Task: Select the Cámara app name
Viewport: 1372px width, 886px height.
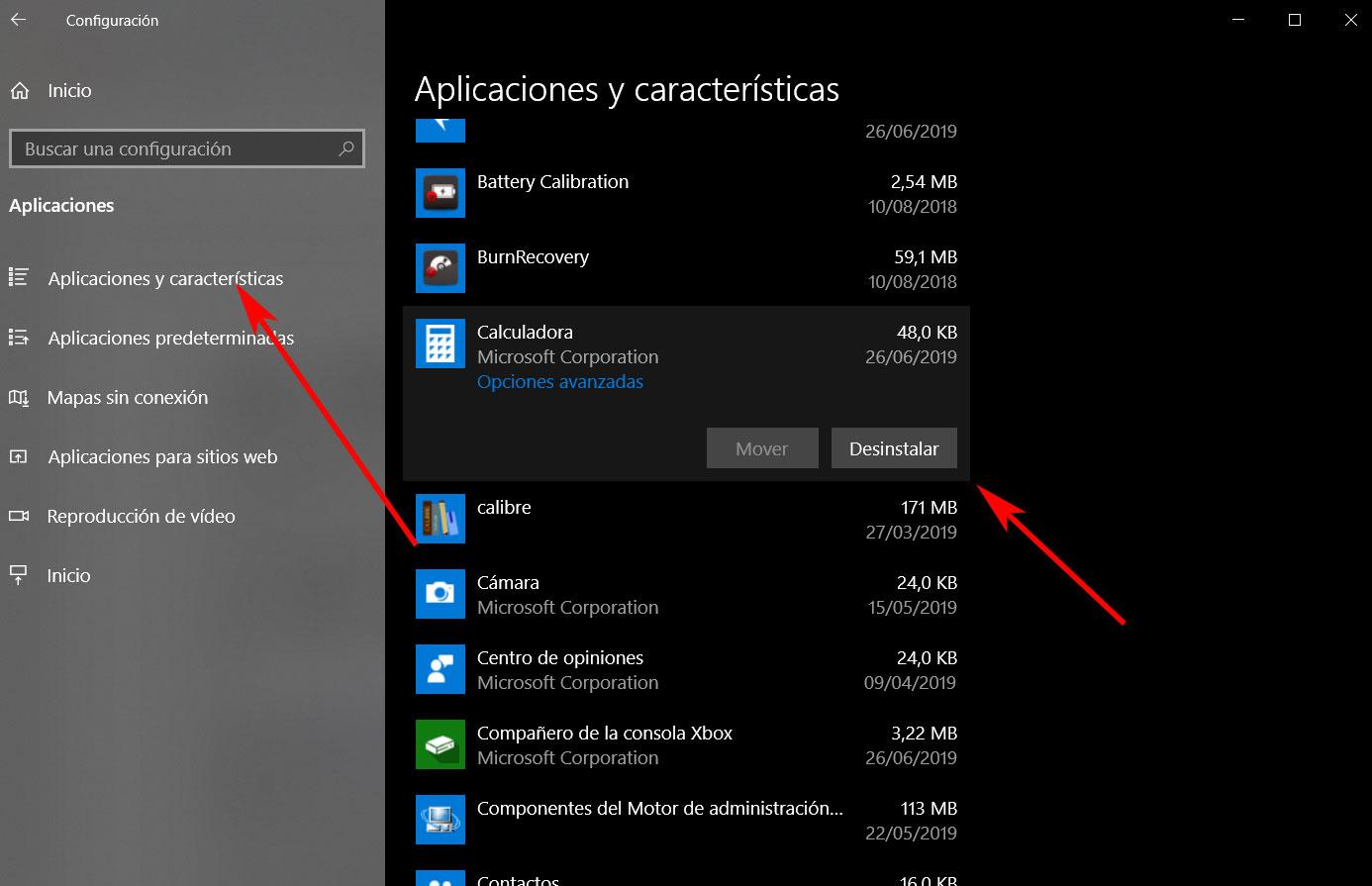Action: coord(508,582)
